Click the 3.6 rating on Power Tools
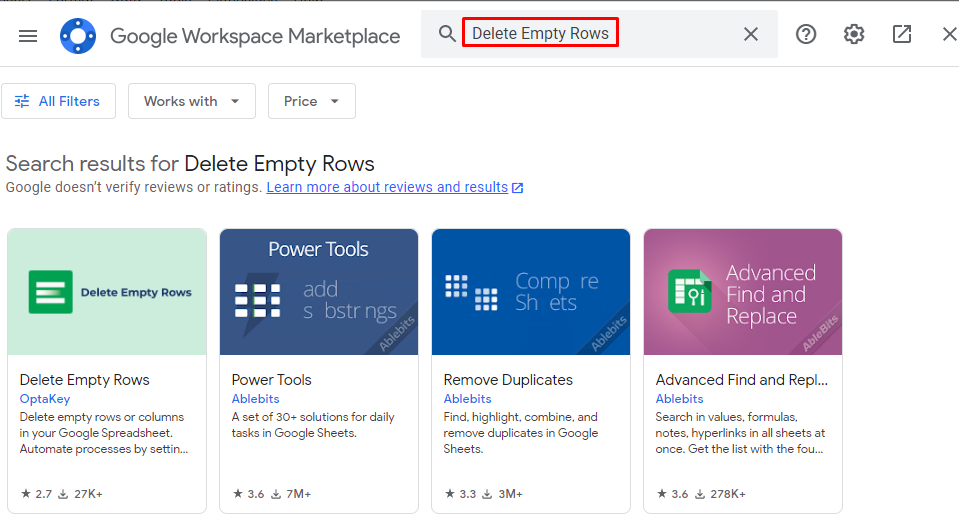The image size is (959, 521). coord(248,493)
